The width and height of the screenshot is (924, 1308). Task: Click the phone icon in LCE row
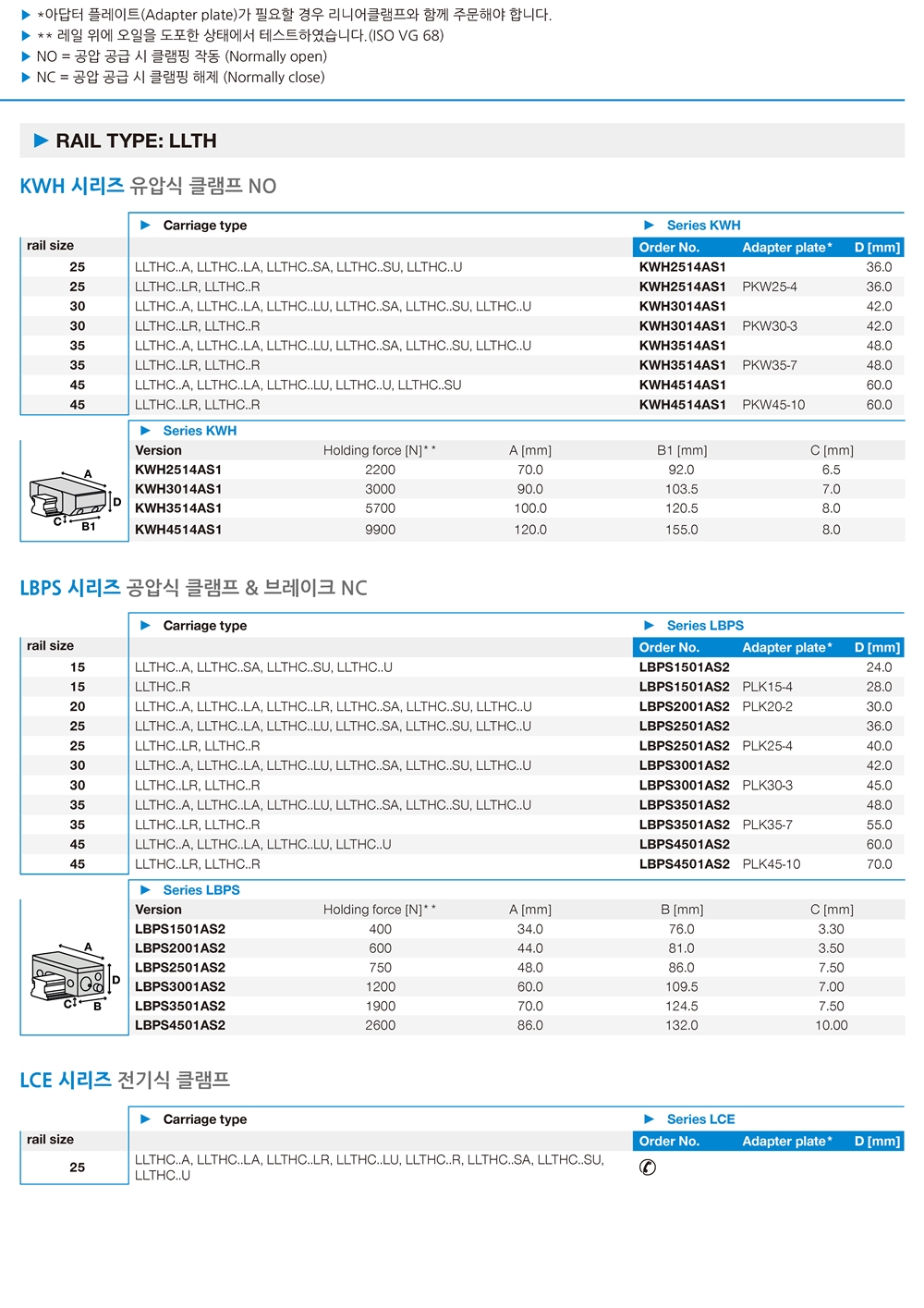[648, 1167]
